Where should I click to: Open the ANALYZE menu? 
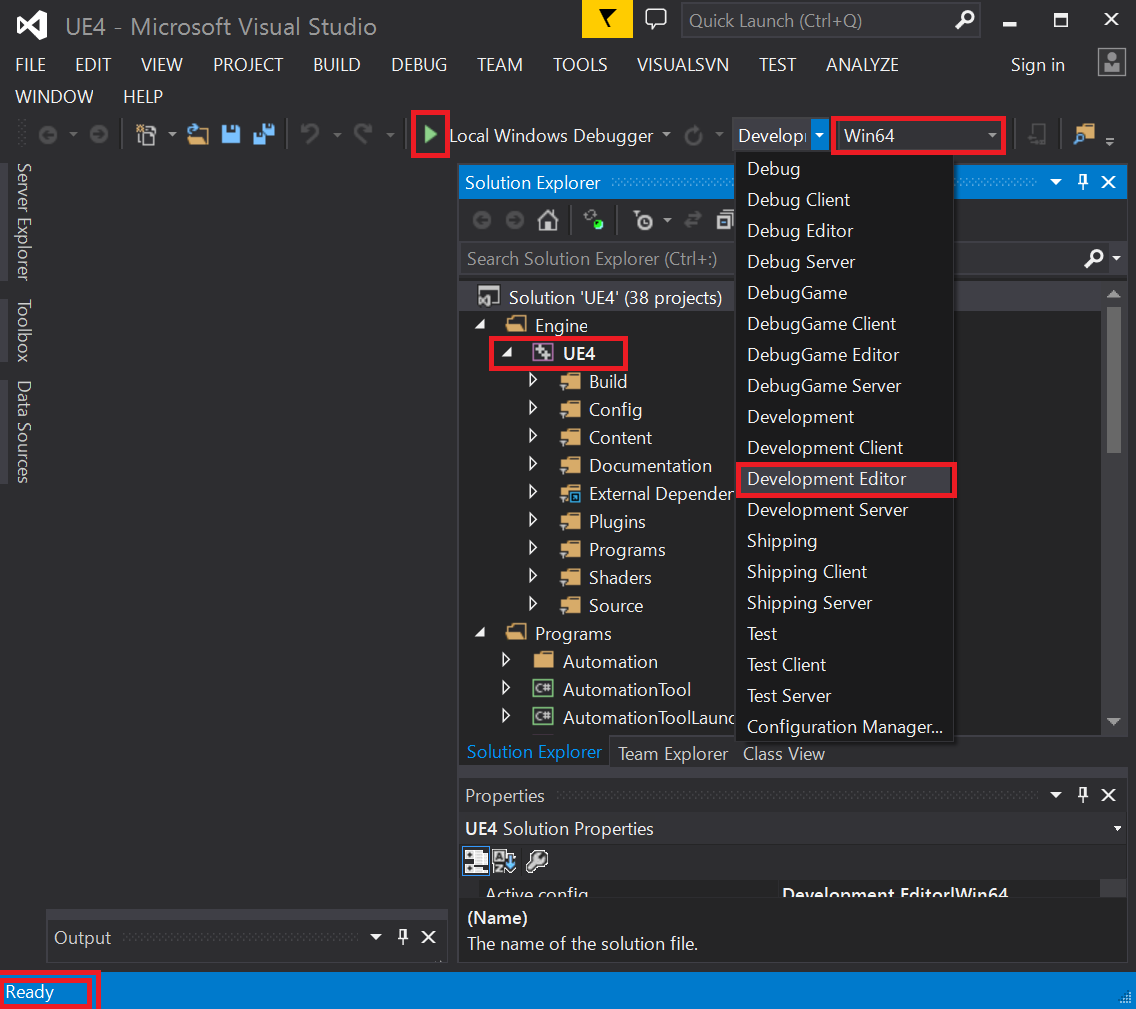pyautogui.click(x=862, y=64)
